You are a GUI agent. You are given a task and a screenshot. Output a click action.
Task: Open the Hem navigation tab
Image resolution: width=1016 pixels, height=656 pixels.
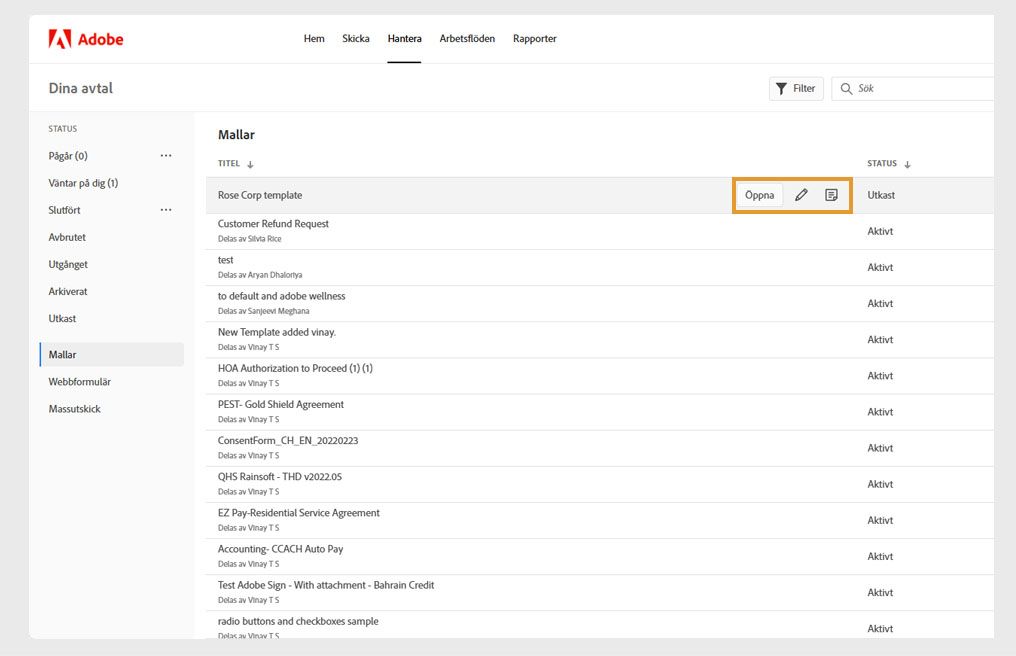point(314,39)
